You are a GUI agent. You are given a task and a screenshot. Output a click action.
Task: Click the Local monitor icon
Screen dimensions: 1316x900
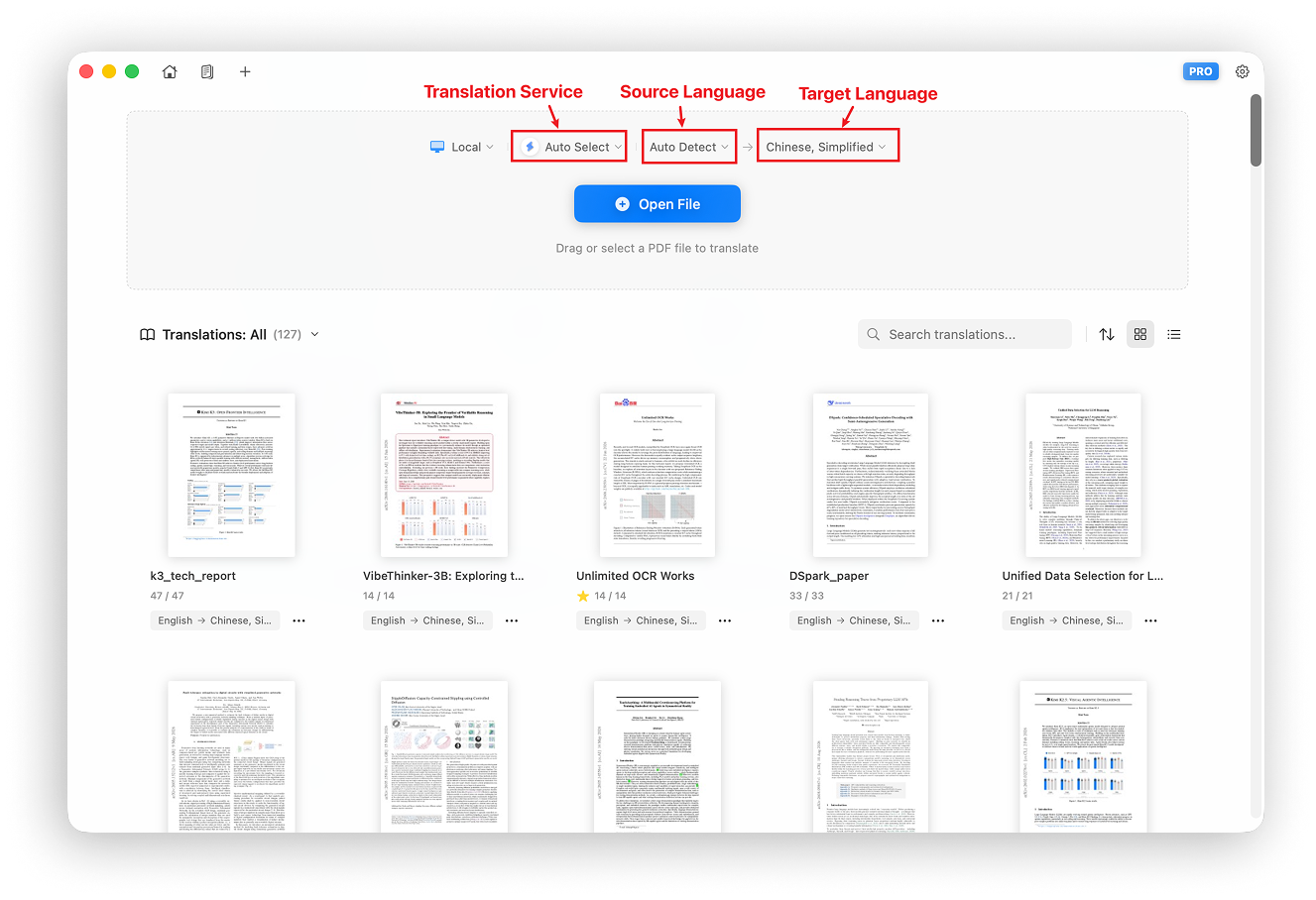437,147
